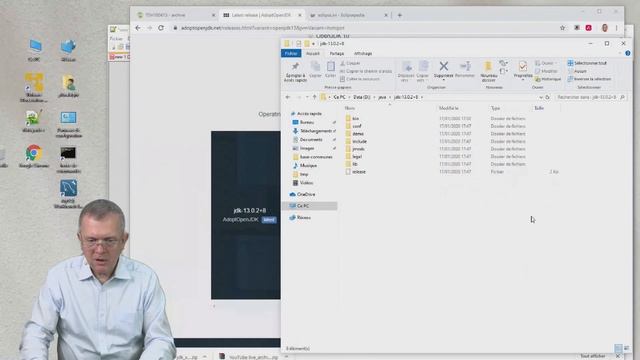Click the Couper scissors command
Screen dimensions: 640x360
coord(350,63)
